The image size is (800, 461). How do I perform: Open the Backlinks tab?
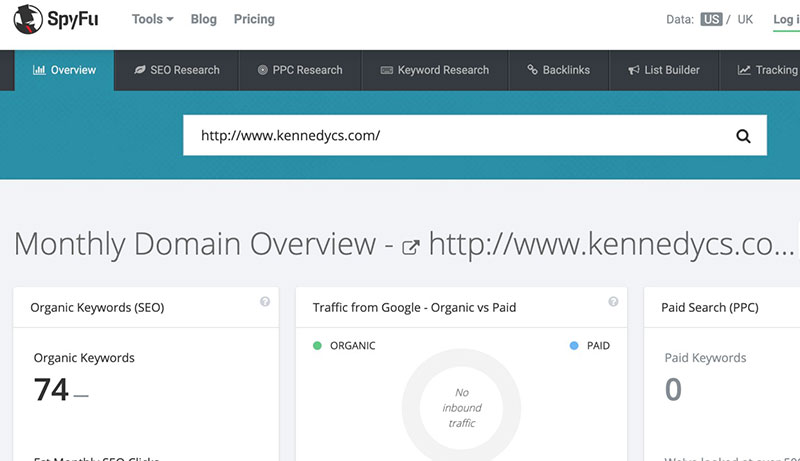559,70
